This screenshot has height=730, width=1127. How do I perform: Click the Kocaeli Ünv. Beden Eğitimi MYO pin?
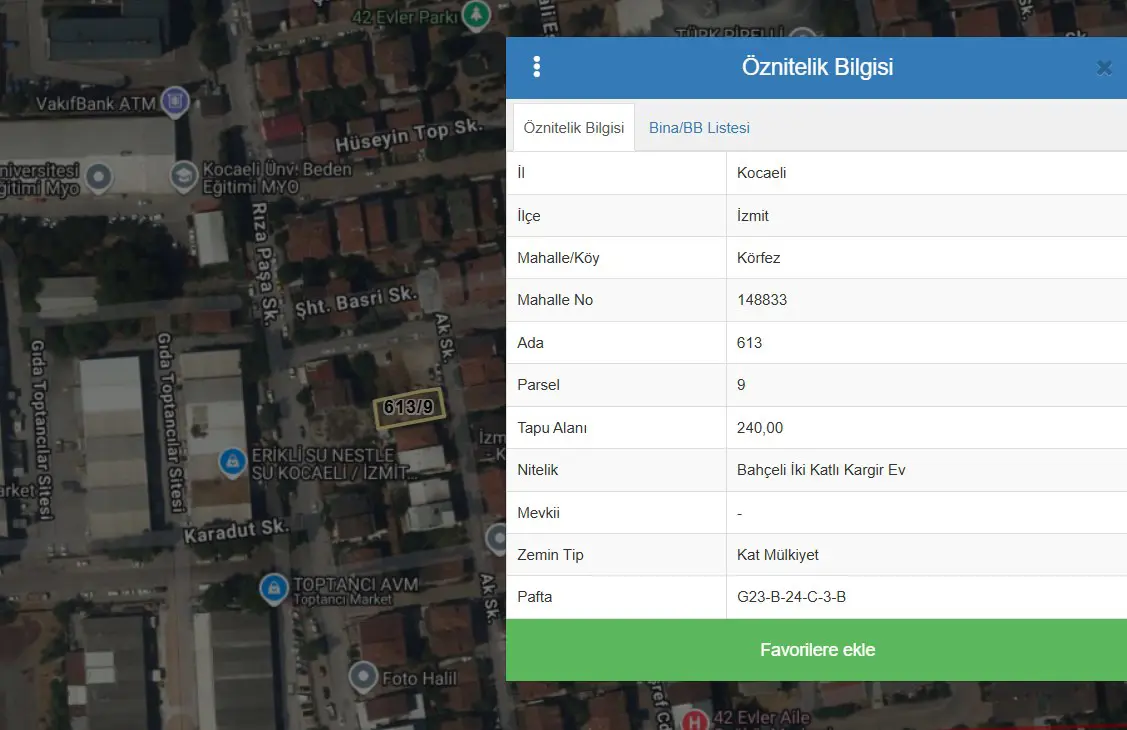click(x=183, y=177)
